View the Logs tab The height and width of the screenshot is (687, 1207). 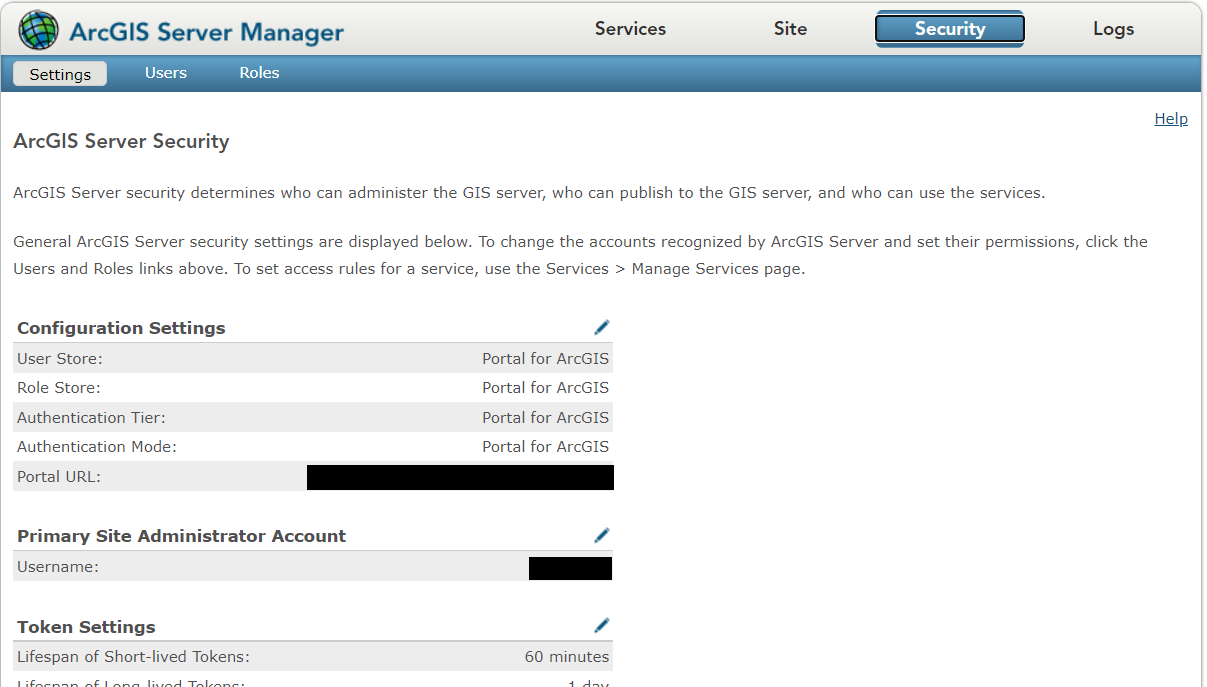tap(1112, 29)
